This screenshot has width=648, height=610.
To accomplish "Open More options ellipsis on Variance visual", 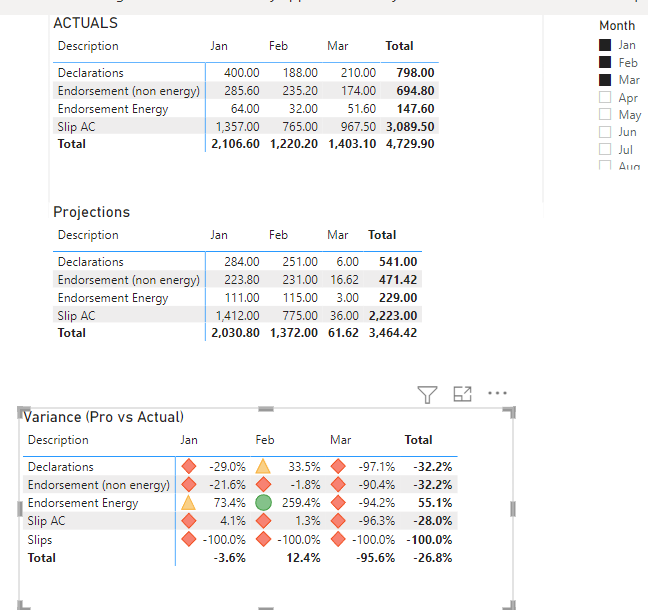I will [x=497, y=393].
